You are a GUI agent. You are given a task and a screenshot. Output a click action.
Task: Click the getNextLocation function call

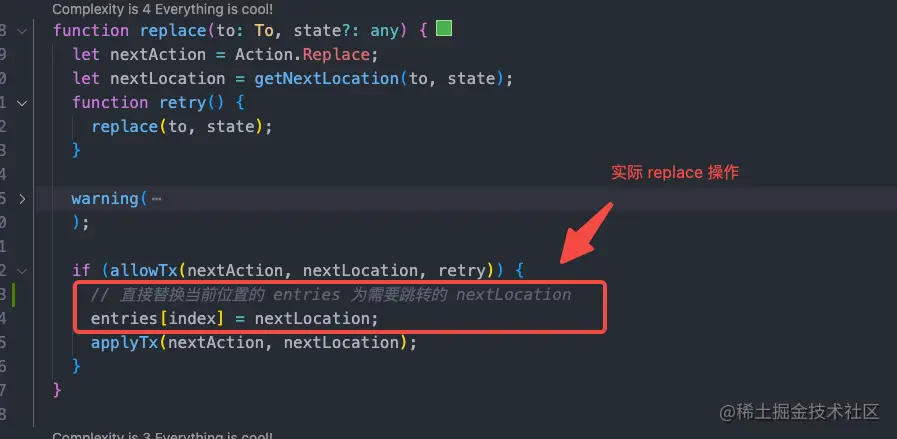coord(327,78)
